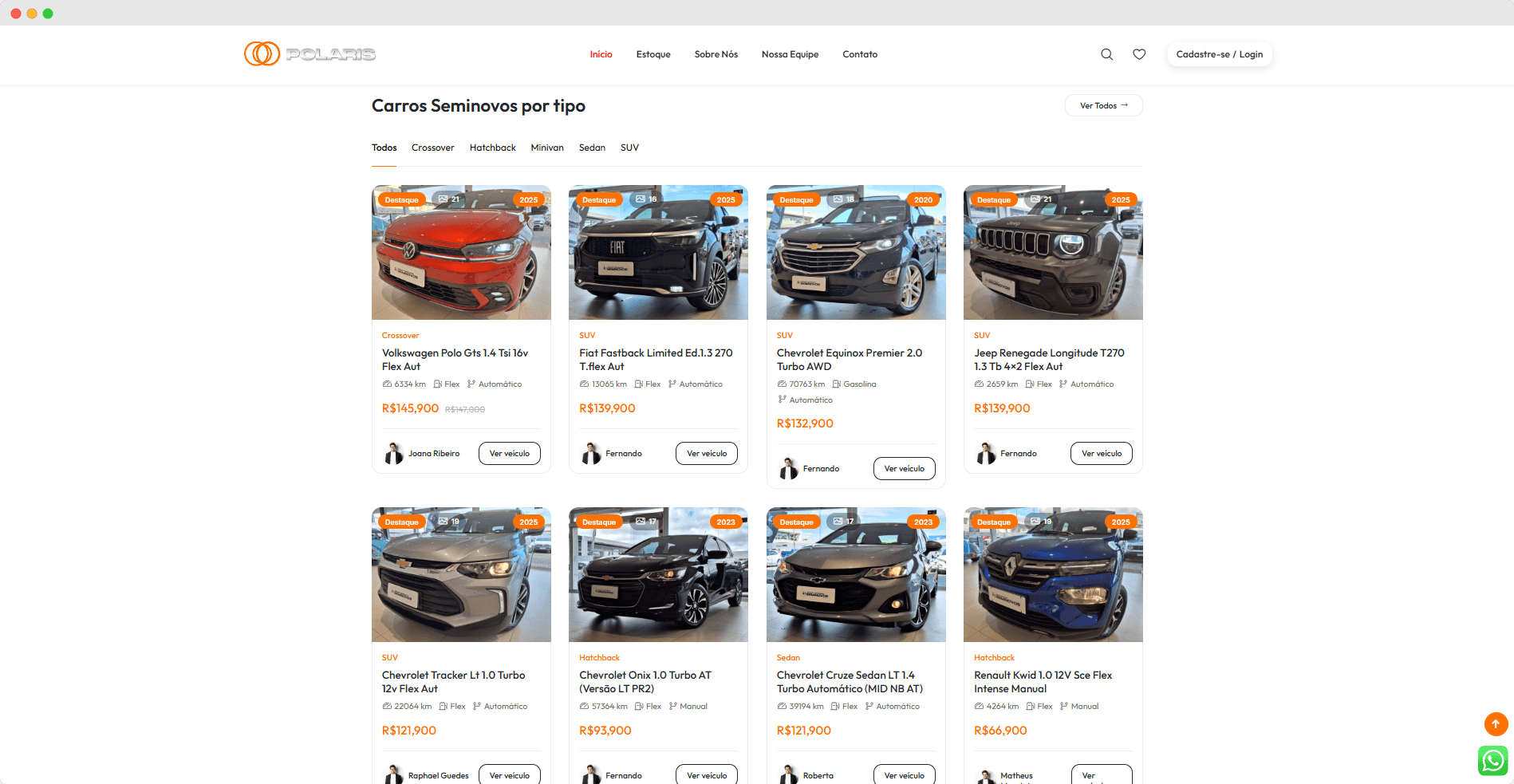This screenshot has width=1514, height=784.
Task: Open photo count icon on Volkswagen Polo
Action: coord(449,199)
